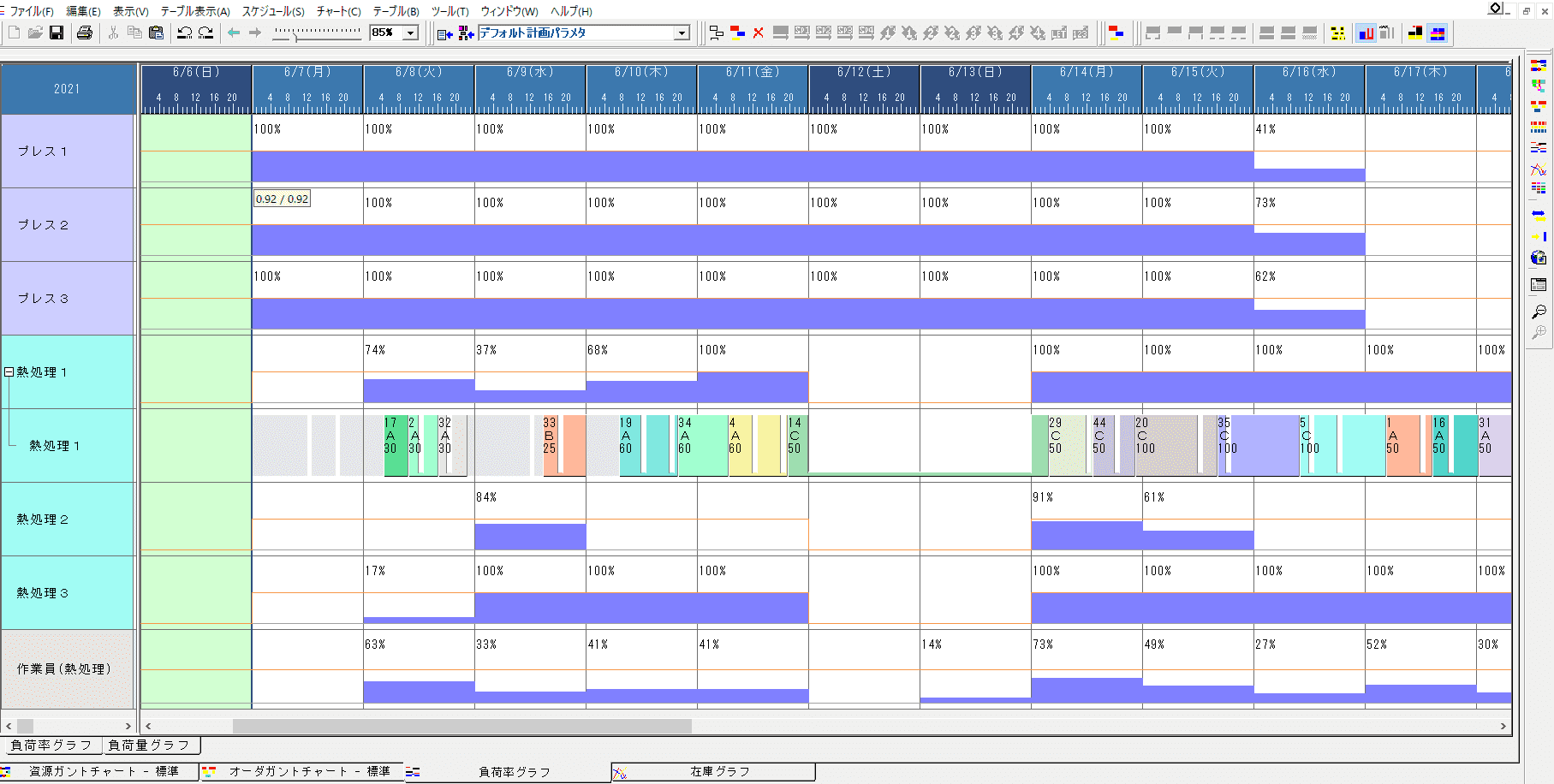
Task: Click the chart horizontal scrollbar thumb
Action: [461, 726]
